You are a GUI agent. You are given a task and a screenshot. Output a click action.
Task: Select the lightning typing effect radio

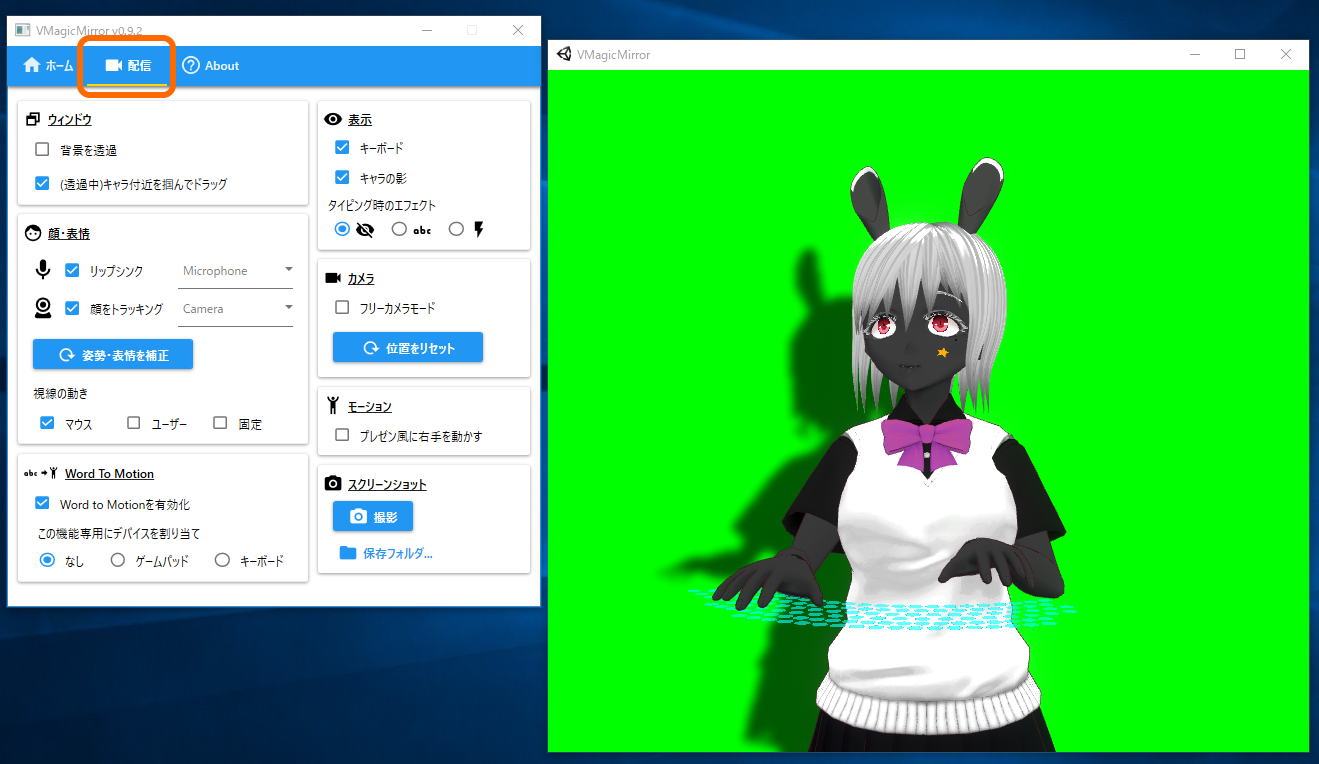click(x=457, y=229)
